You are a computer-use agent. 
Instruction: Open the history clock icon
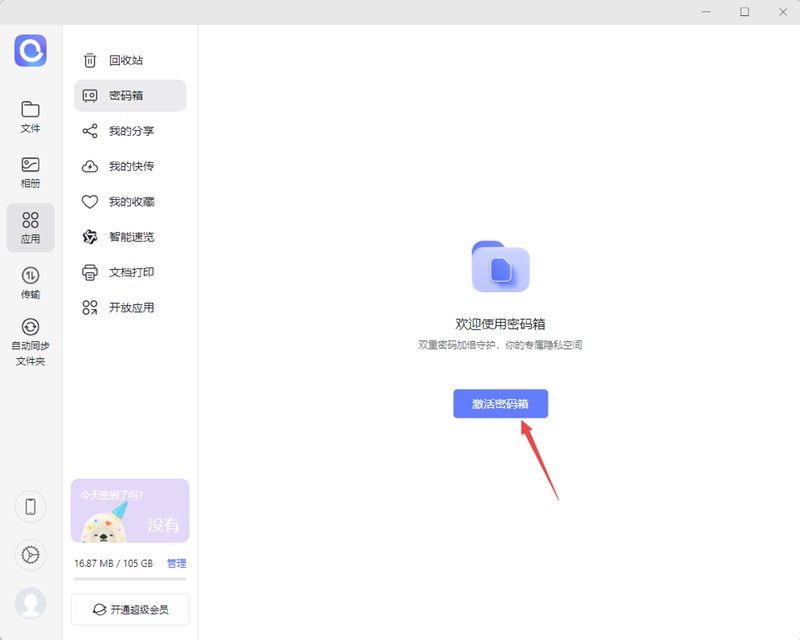point(30,555)
